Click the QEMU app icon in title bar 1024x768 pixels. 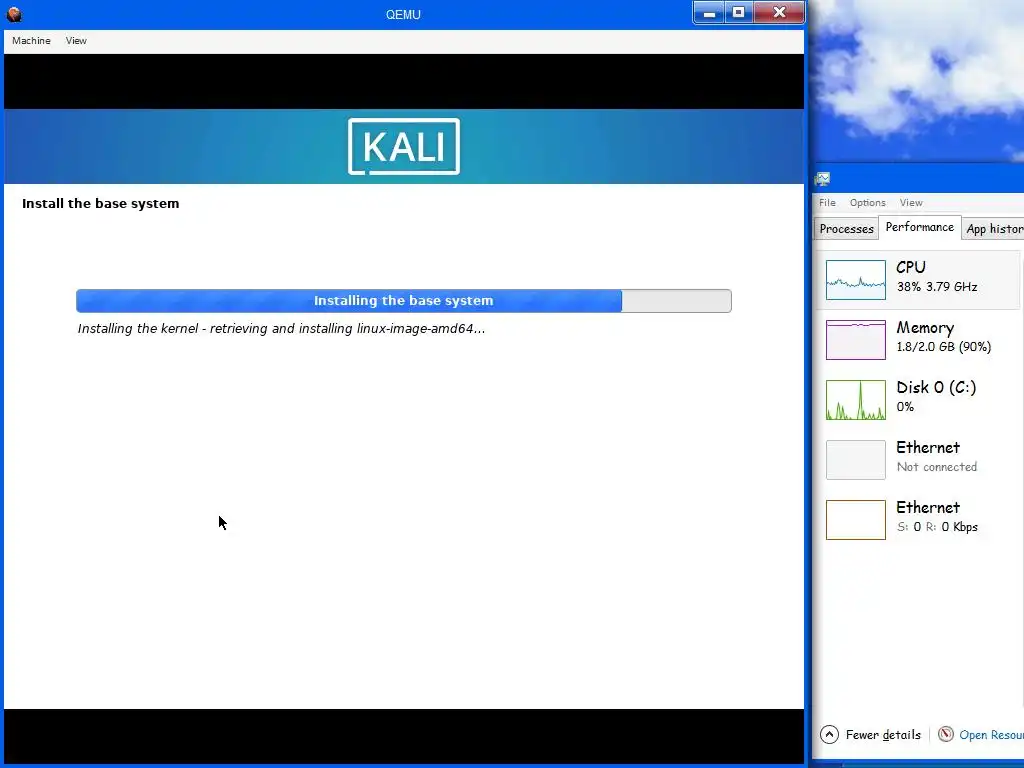point(14,14)
